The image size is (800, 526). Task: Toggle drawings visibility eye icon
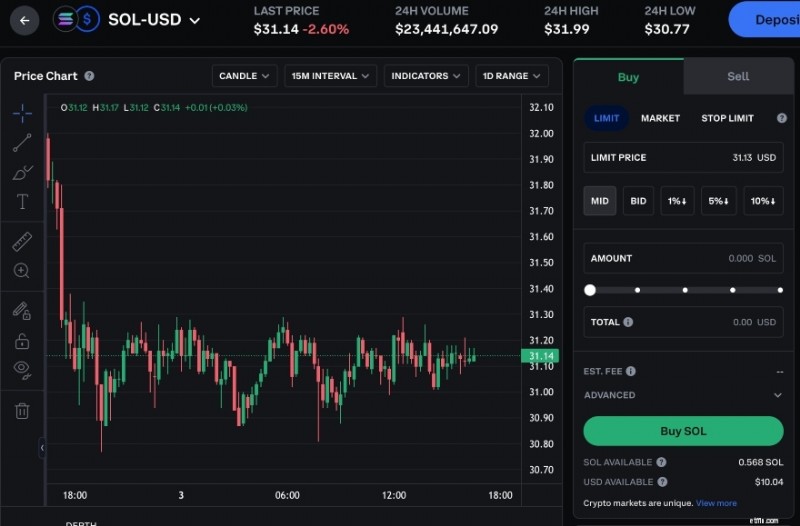[22, 369]
